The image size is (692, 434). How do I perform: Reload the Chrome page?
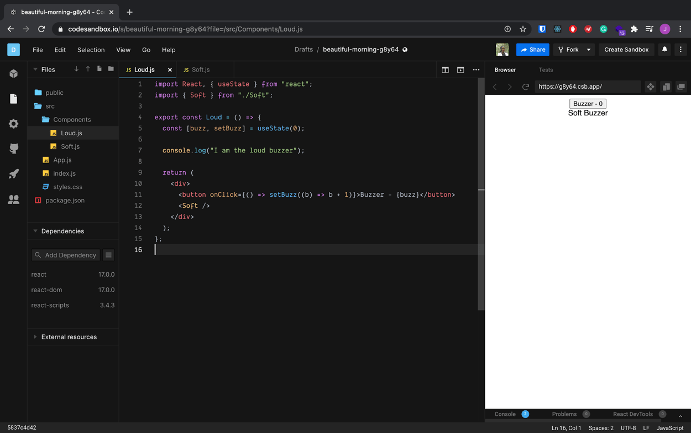tap(41, 29)
